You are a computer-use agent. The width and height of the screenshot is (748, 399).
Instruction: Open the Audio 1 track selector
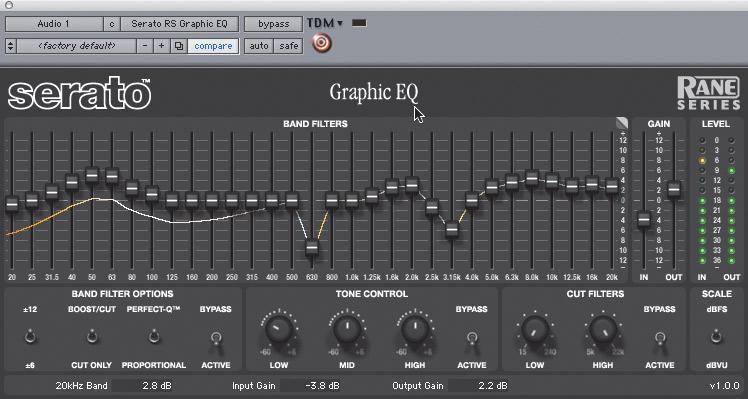pyautogui.click(x=54, y=24)
